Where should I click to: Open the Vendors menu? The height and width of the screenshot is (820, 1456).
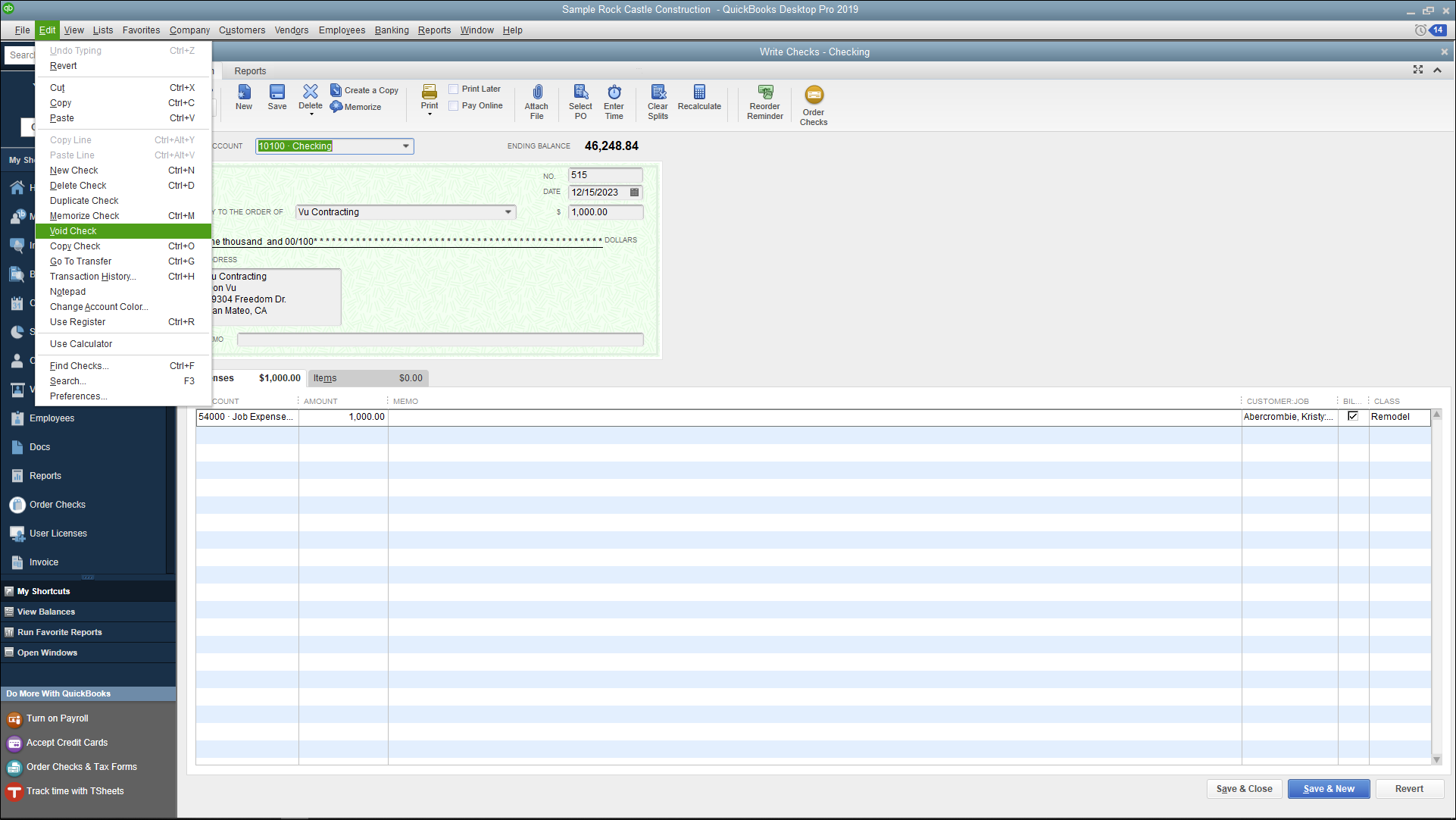(292, 30)
